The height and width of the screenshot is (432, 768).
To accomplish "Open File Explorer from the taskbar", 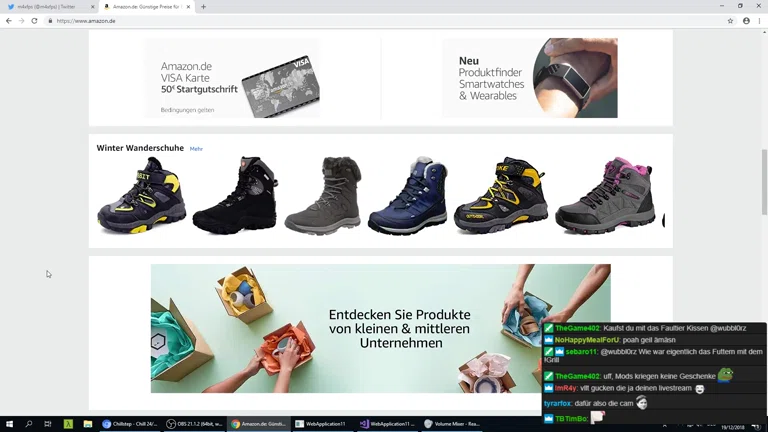I will point(88,424).
